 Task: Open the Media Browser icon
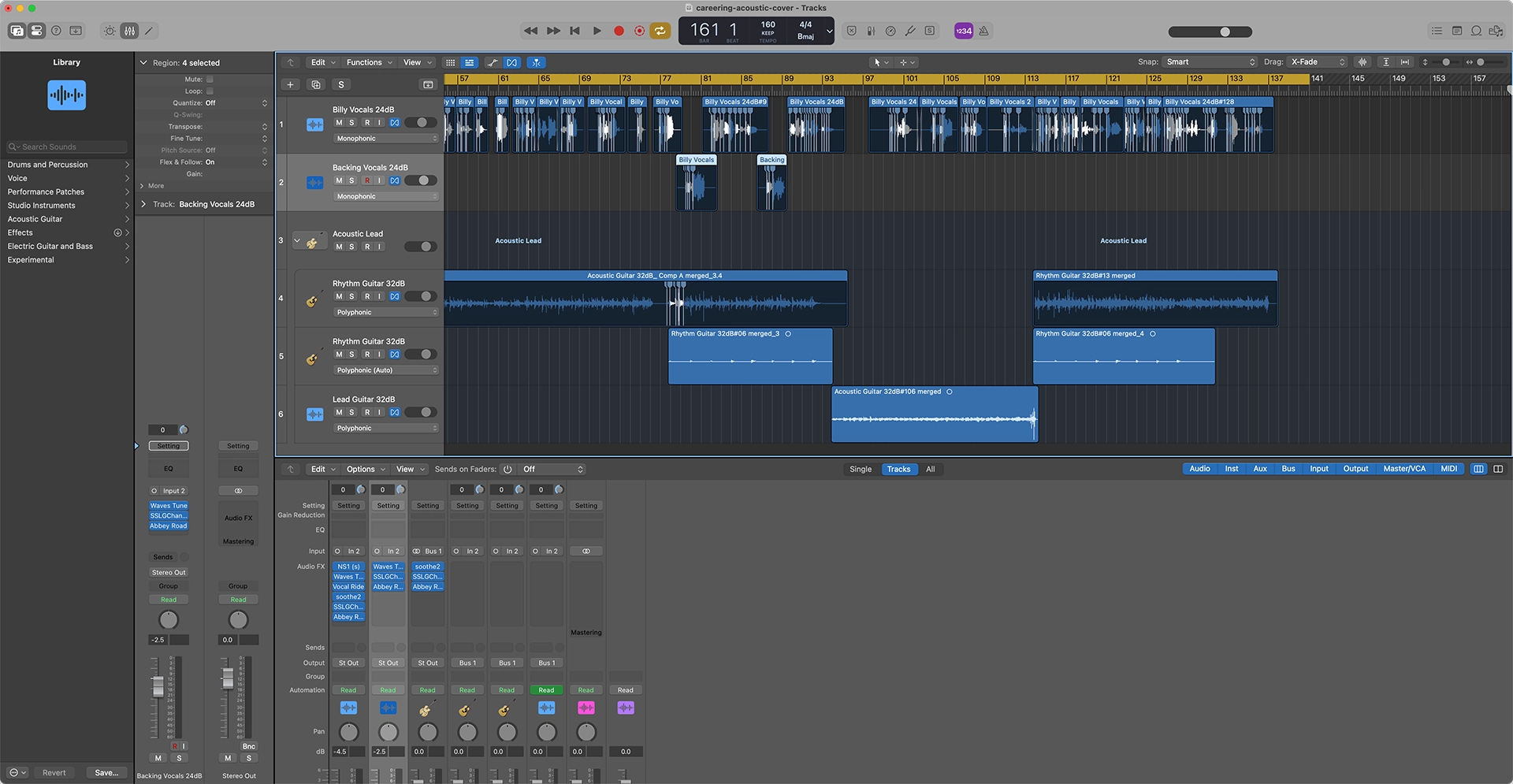(1496, 31)
